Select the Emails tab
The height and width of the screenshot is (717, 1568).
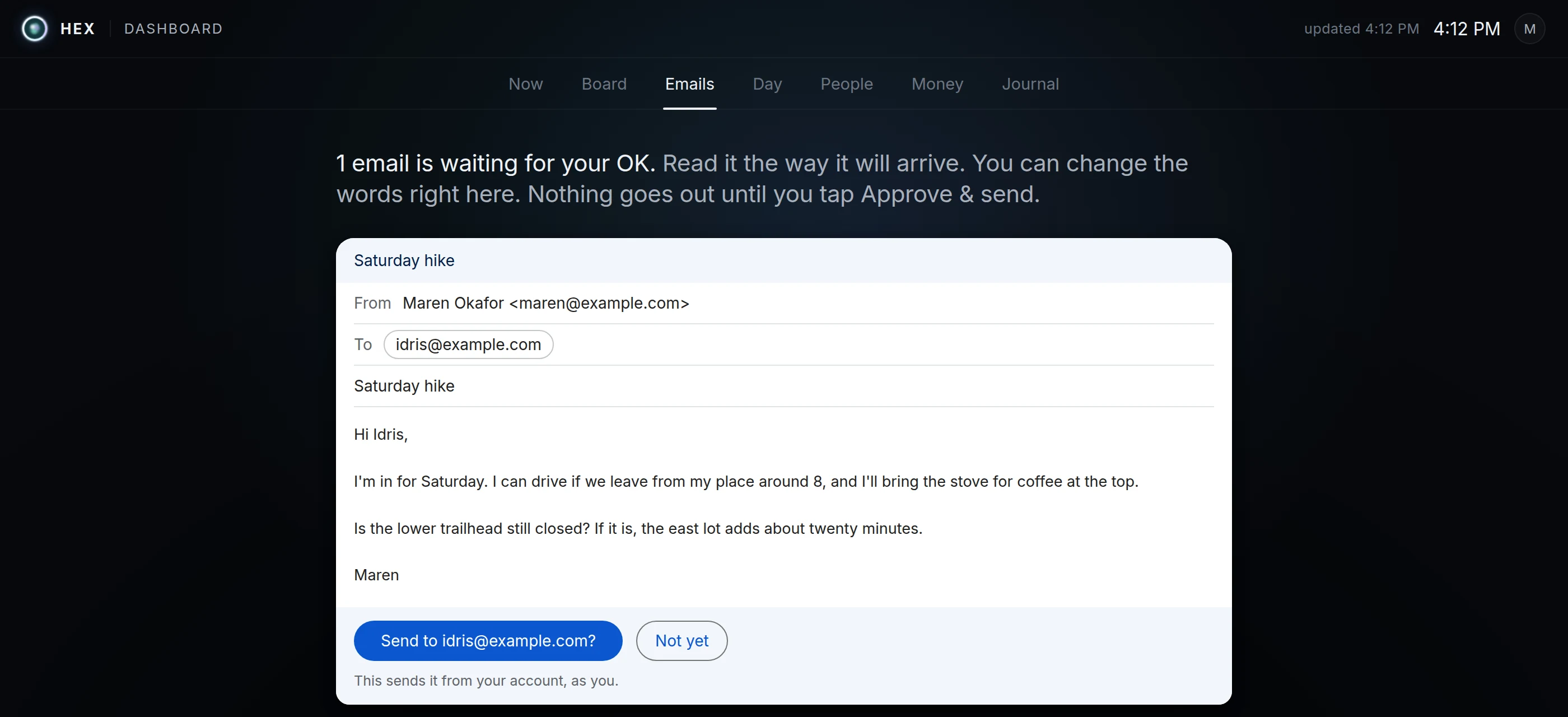tap(689, 84)
